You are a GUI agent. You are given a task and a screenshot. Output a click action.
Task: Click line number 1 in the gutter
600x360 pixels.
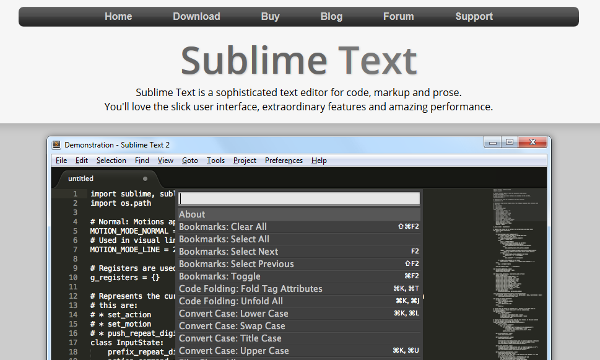[x=75, y=194]
